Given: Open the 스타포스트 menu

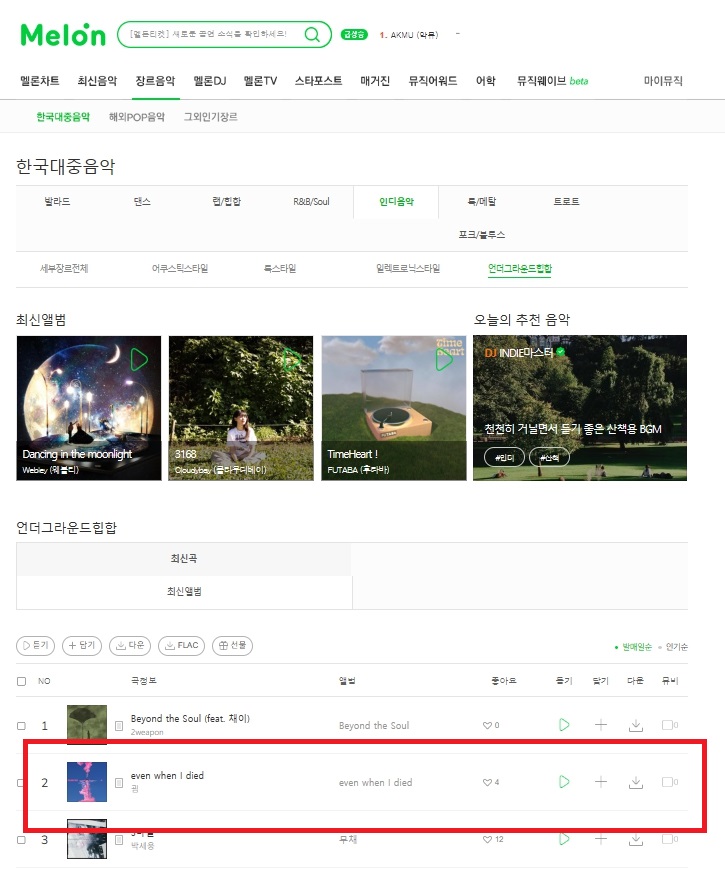Looking at the screenshot, I should tap(318, 81).
